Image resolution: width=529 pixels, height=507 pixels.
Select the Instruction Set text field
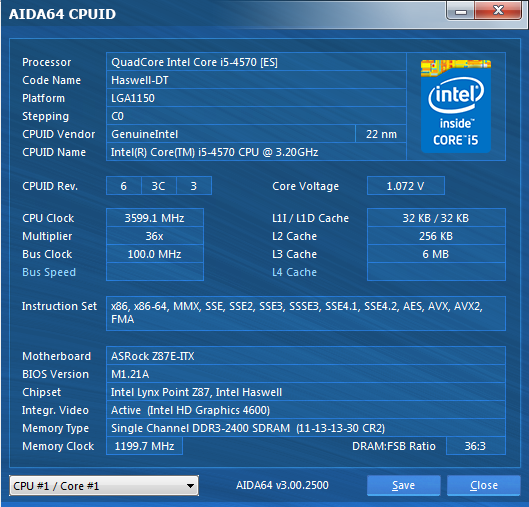pyautogui.click(x=306, y=313)
